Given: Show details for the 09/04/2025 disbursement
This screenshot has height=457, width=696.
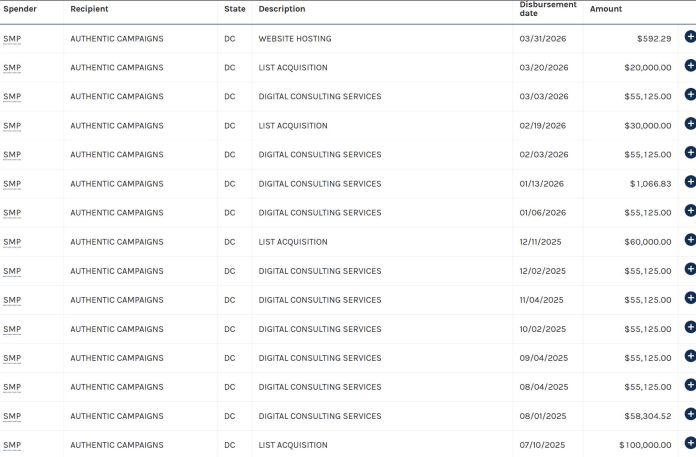Looking at the screenshot, I should click(x=690, y=356).
